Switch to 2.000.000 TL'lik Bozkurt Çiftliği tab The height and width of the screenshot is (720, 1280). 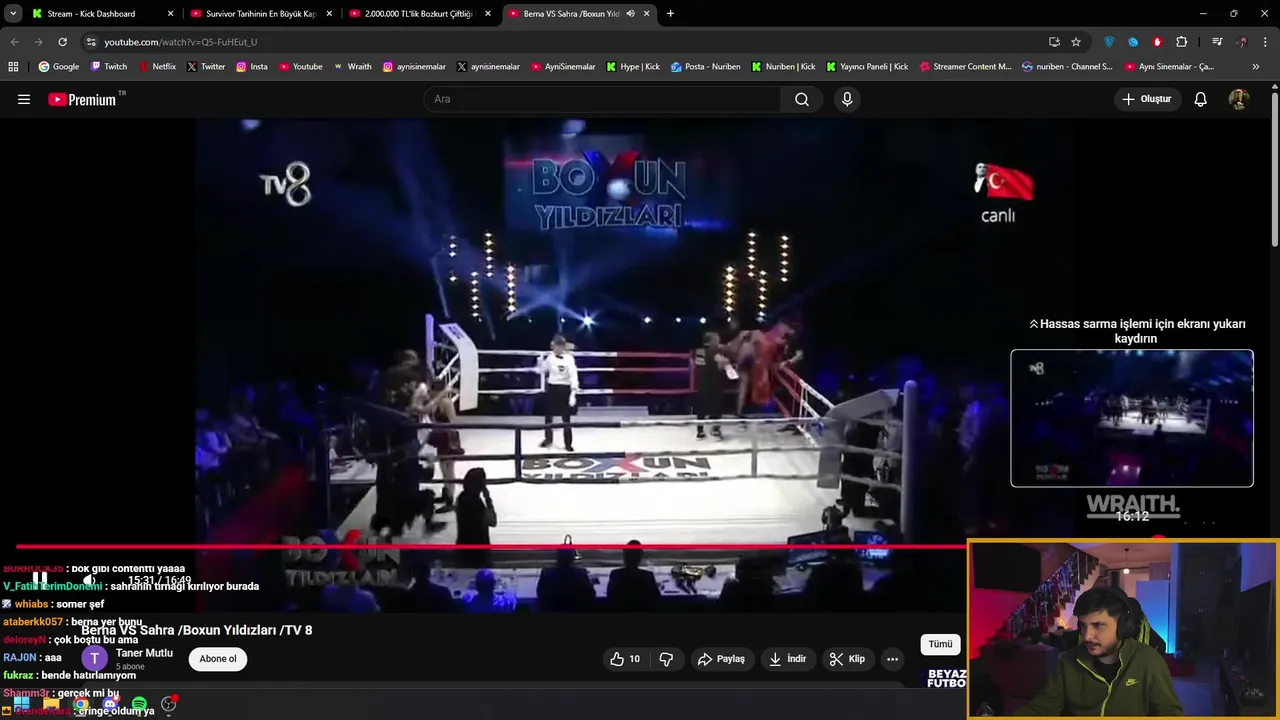click(418, 14)
